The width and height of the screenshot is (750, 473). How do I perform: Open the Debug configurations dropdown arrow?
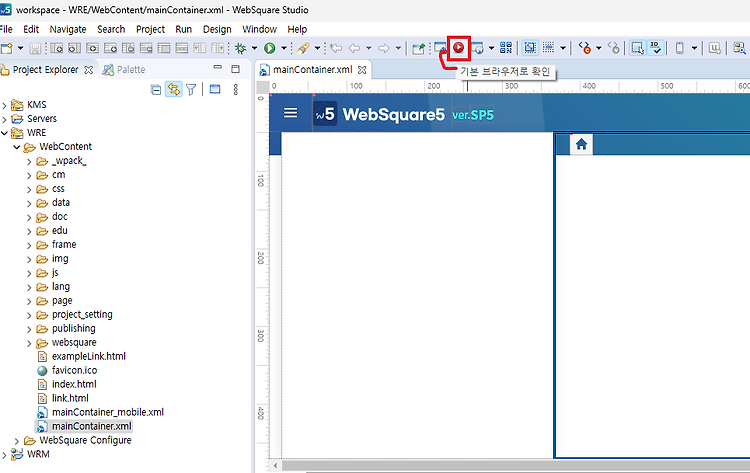coord(254,48)
